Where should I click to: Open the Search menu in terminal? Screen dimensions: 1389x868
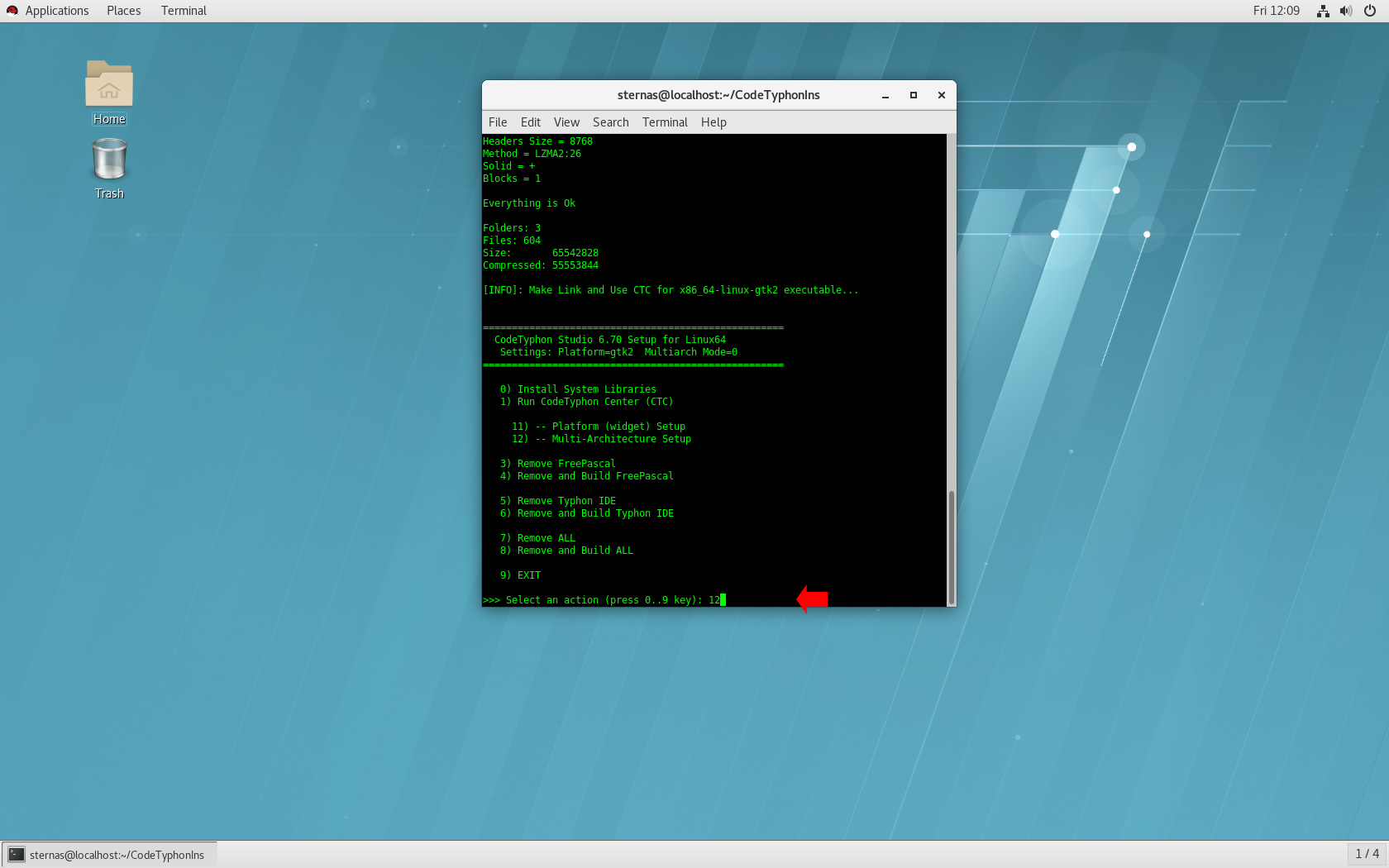[x=611, y=122]
